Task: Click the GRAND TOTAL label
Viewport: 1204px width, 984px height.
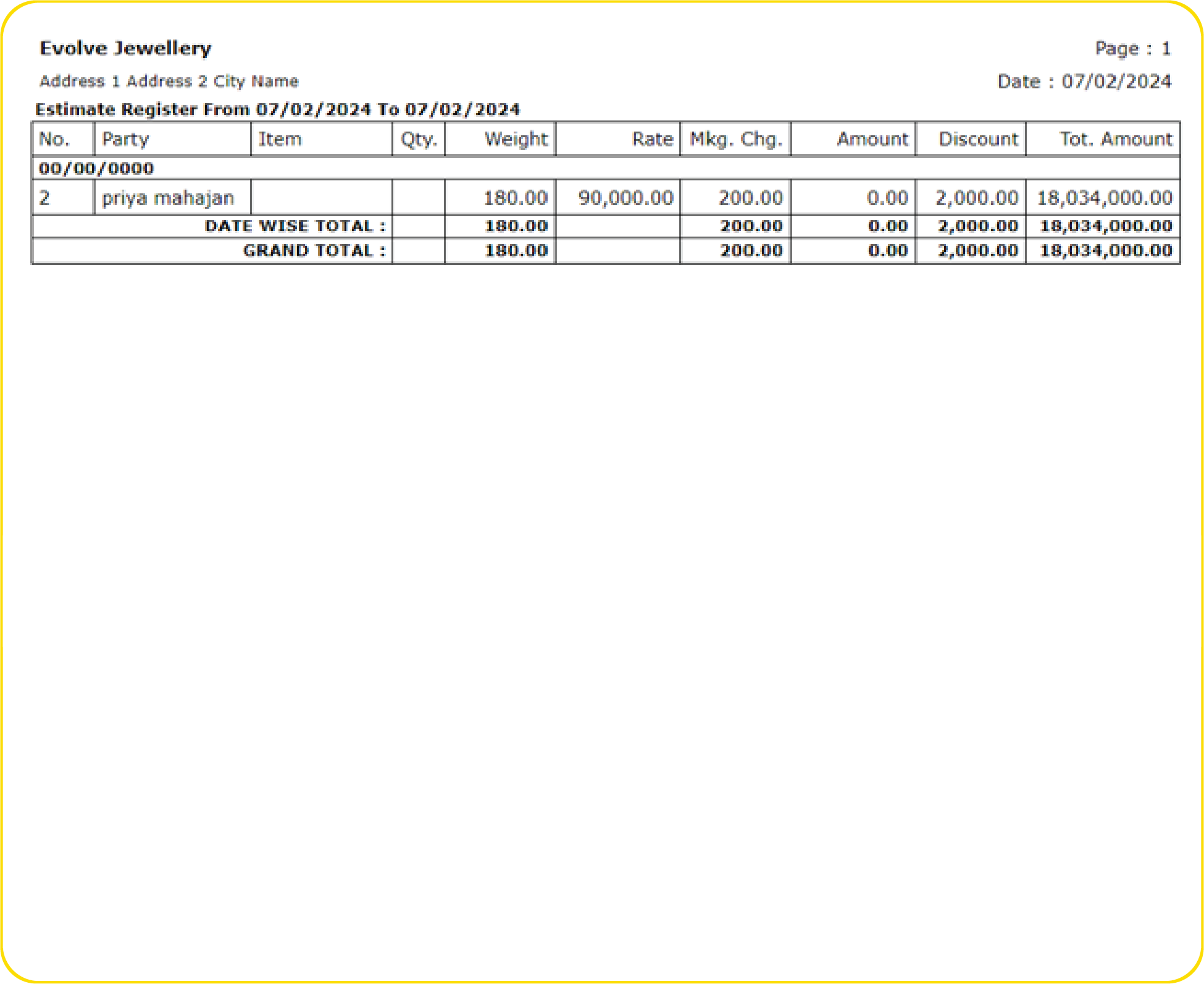Action: click(314, 251)
